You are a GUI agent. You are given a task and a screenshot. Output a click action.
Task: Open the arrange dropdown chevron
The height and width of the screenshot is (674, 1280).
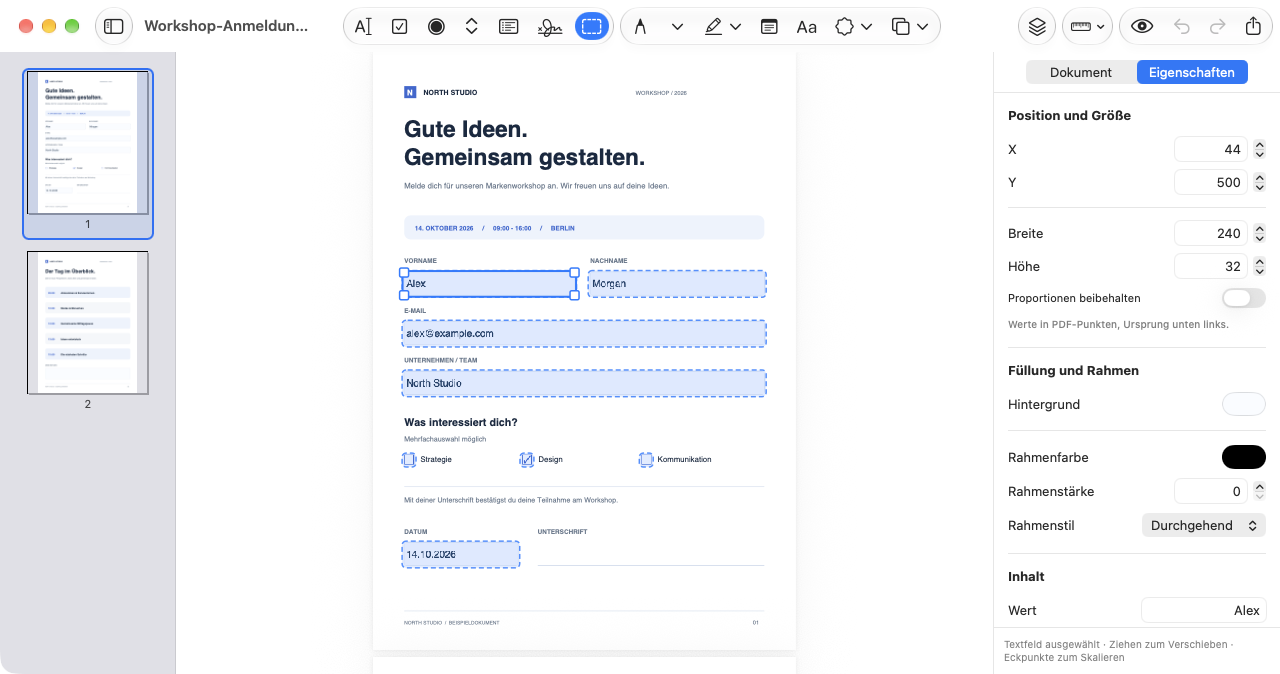point(922,27)
